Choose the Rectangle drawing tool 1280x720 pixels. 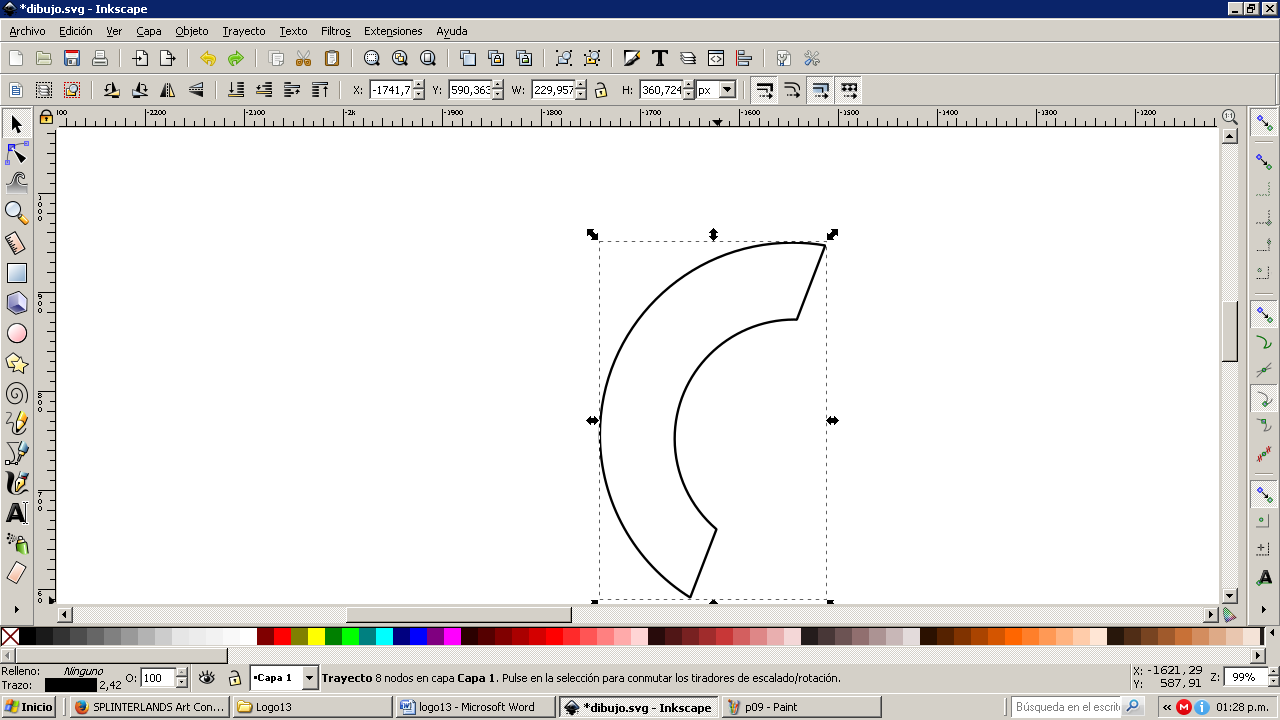(x=17, y=273)
